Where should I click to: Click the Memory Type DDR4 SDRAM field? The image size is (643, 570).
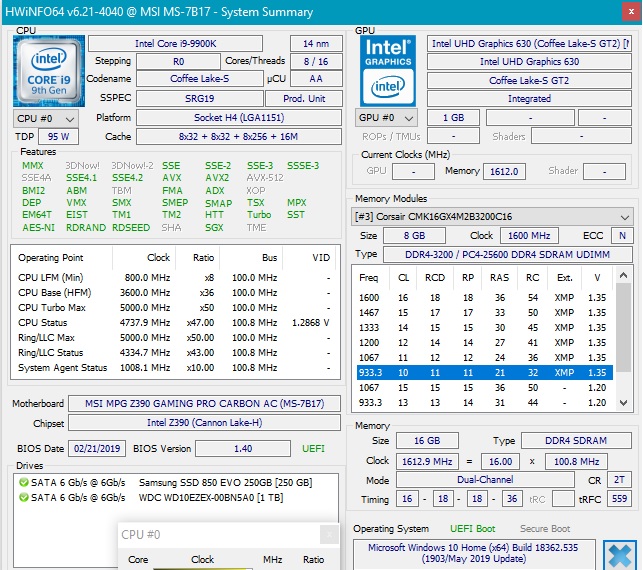click(x=576, y=440)
